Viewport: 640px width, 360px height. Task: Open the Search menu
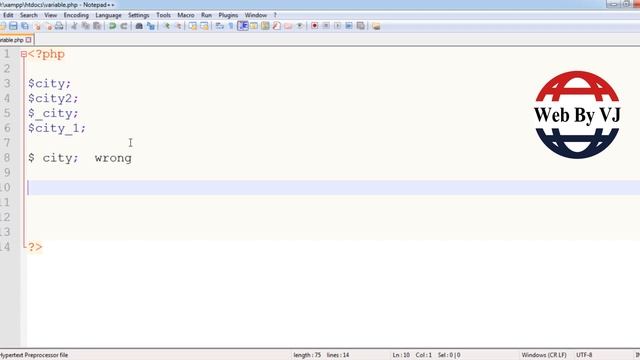coord(29,15)
